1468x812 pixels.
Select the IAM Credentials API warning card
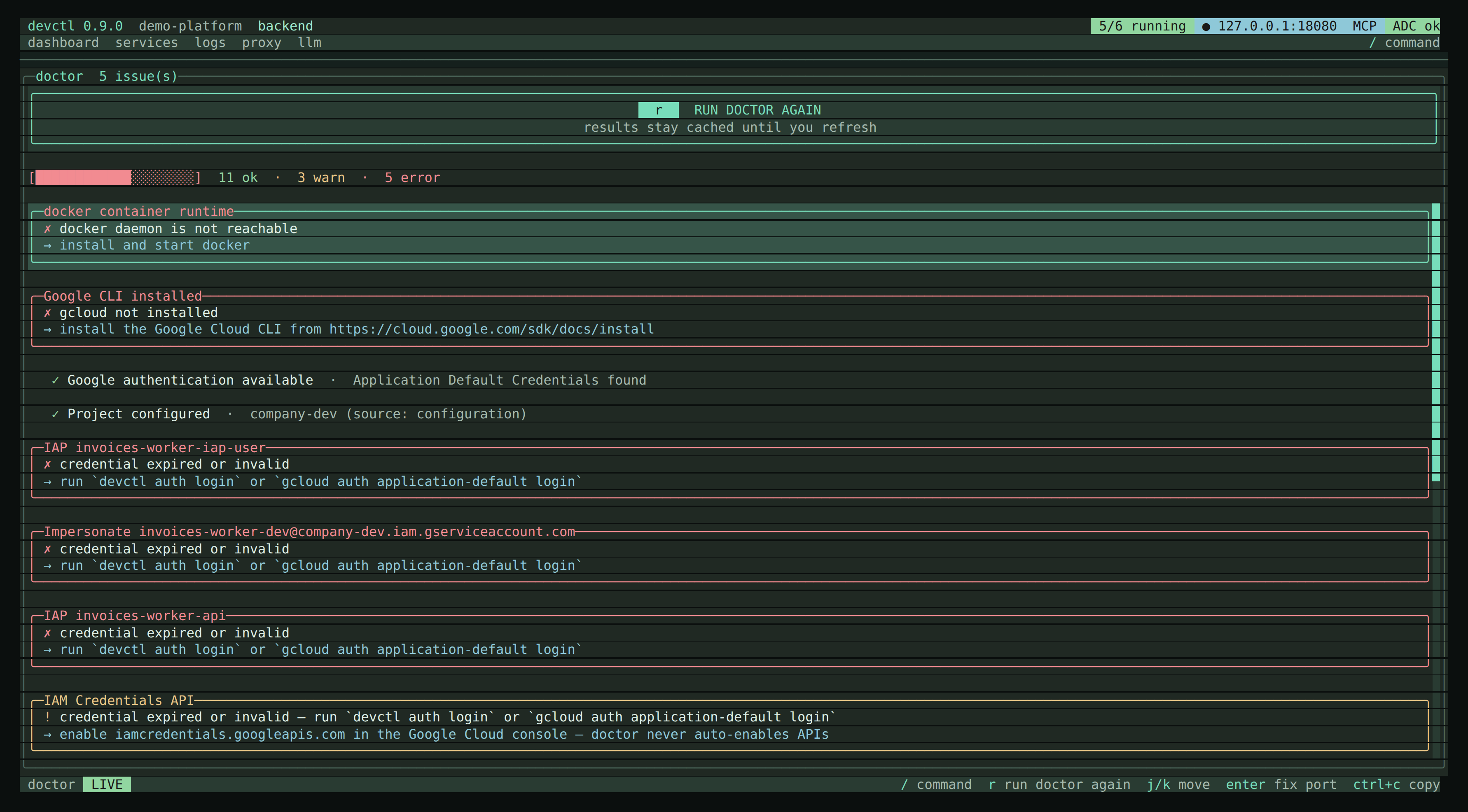(x=729, y=726)
